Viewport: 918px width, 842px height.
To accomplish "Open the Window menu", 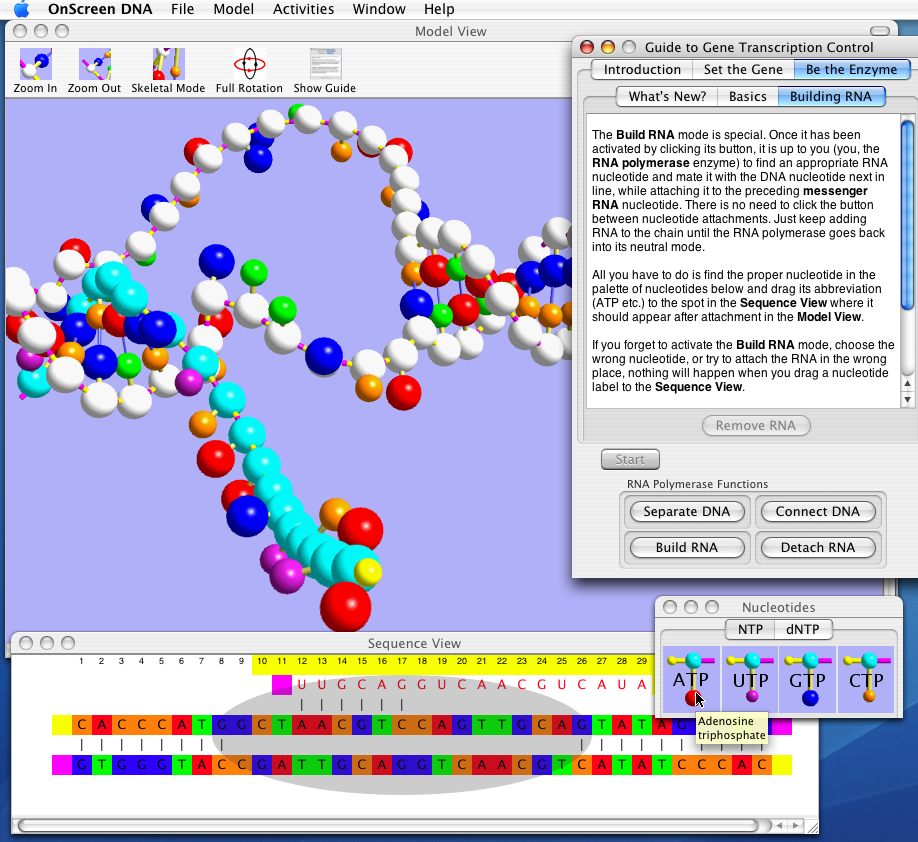I will pyautogui.click(x=379, y=9).
